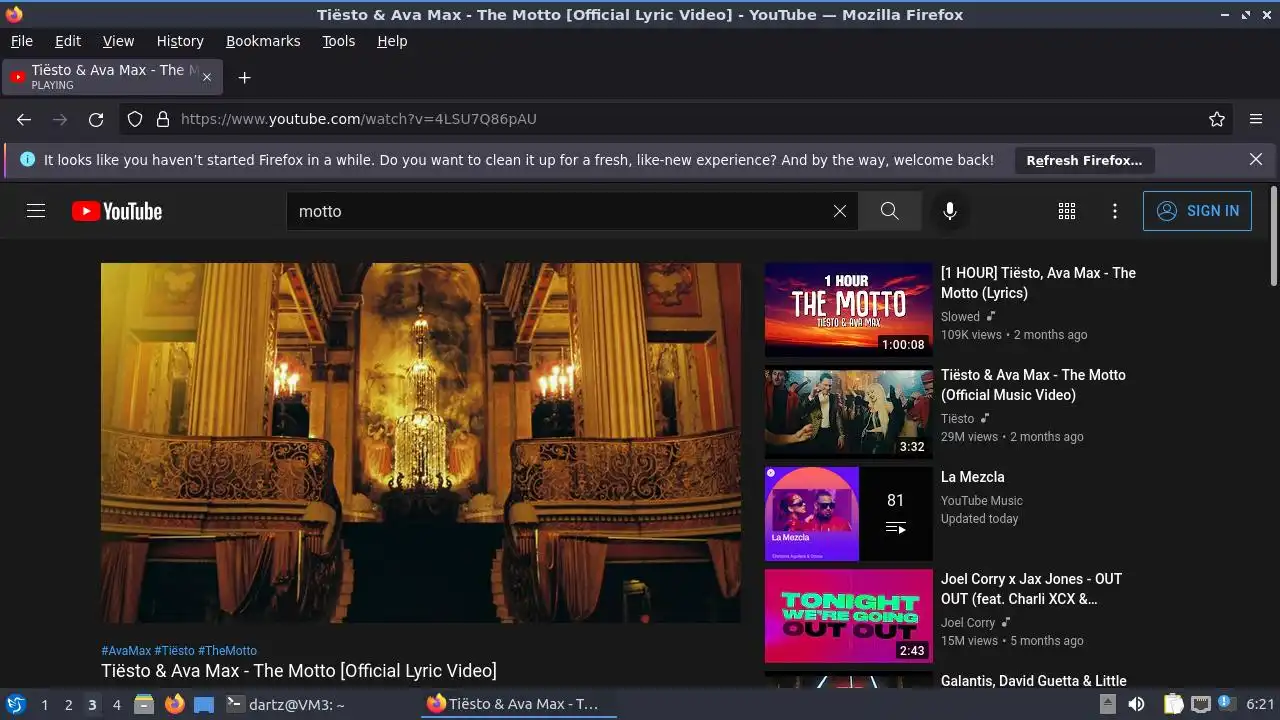Reload the current page
Screen dimensions: 1280x720
96,119
